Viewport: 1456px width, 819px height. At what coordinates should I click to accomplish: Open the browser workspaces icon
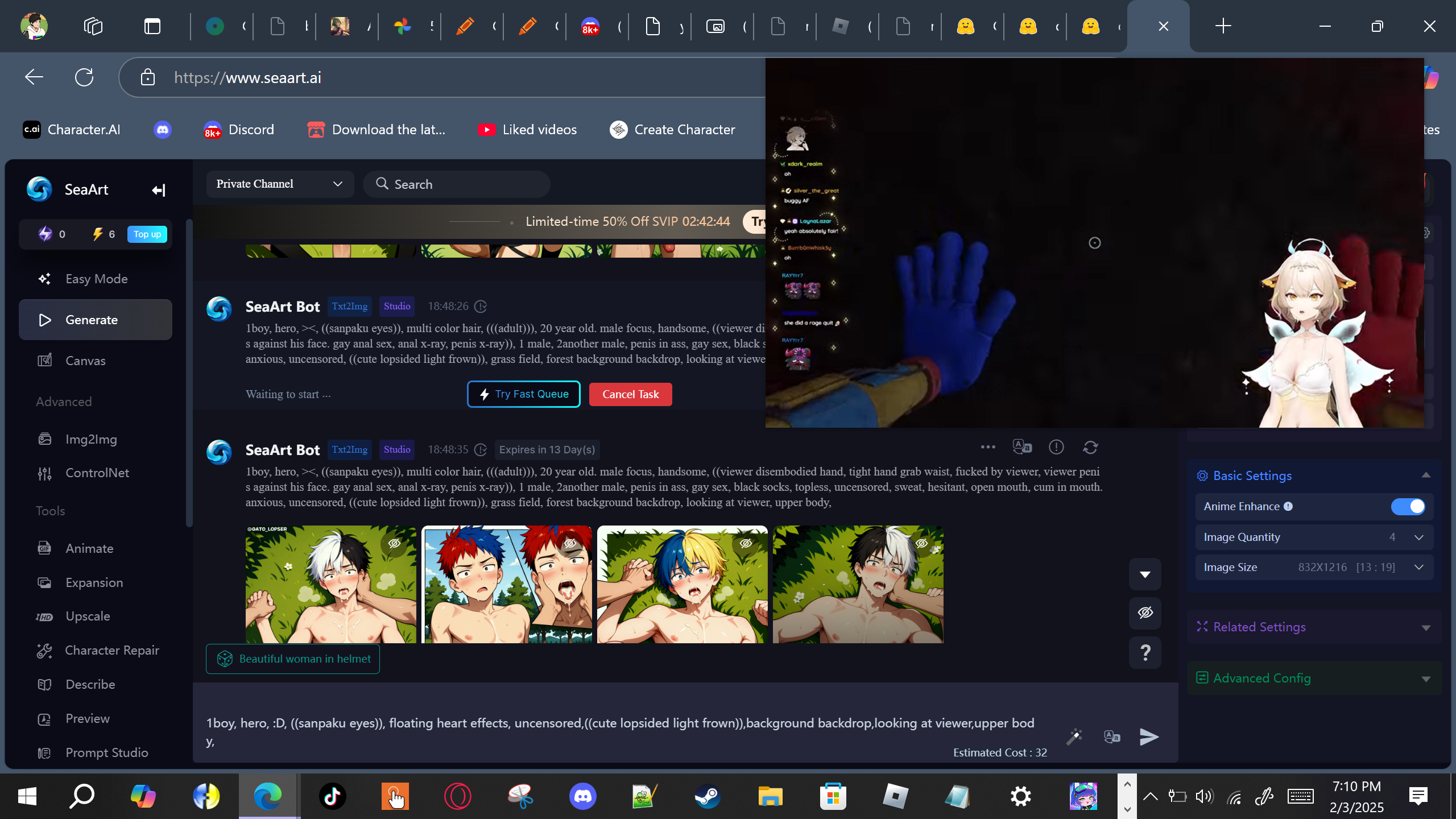pos(93,26)
